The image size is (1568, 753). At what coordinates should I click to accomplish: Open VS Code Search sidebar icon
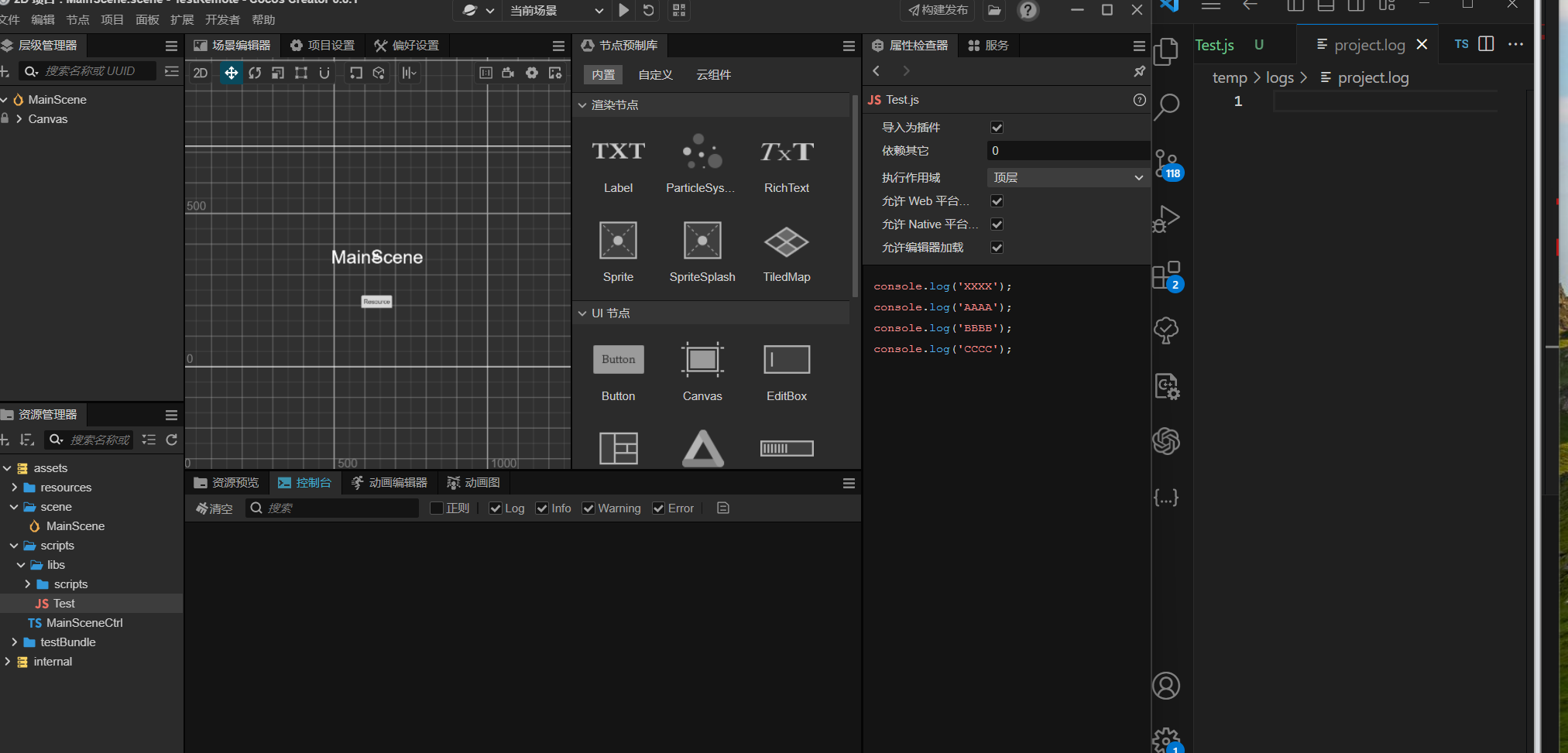click(1166, 107)
